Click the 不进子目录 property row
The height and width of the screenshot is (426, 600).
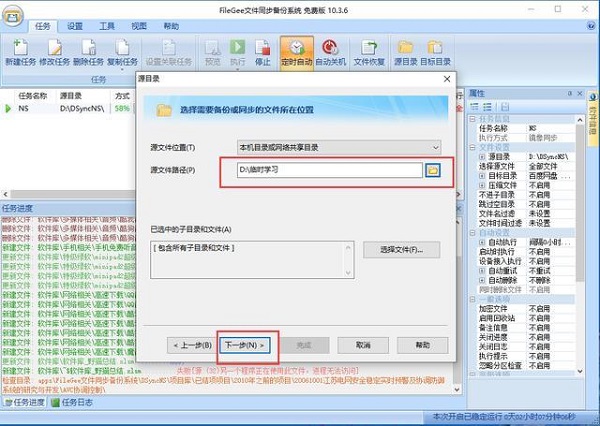(526, 195)
